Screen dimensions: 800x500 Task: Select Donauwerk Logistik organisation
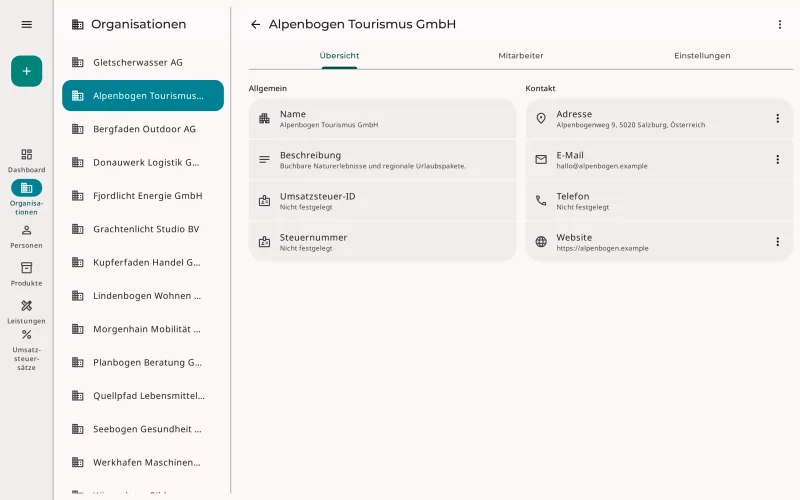coord(143,162)
